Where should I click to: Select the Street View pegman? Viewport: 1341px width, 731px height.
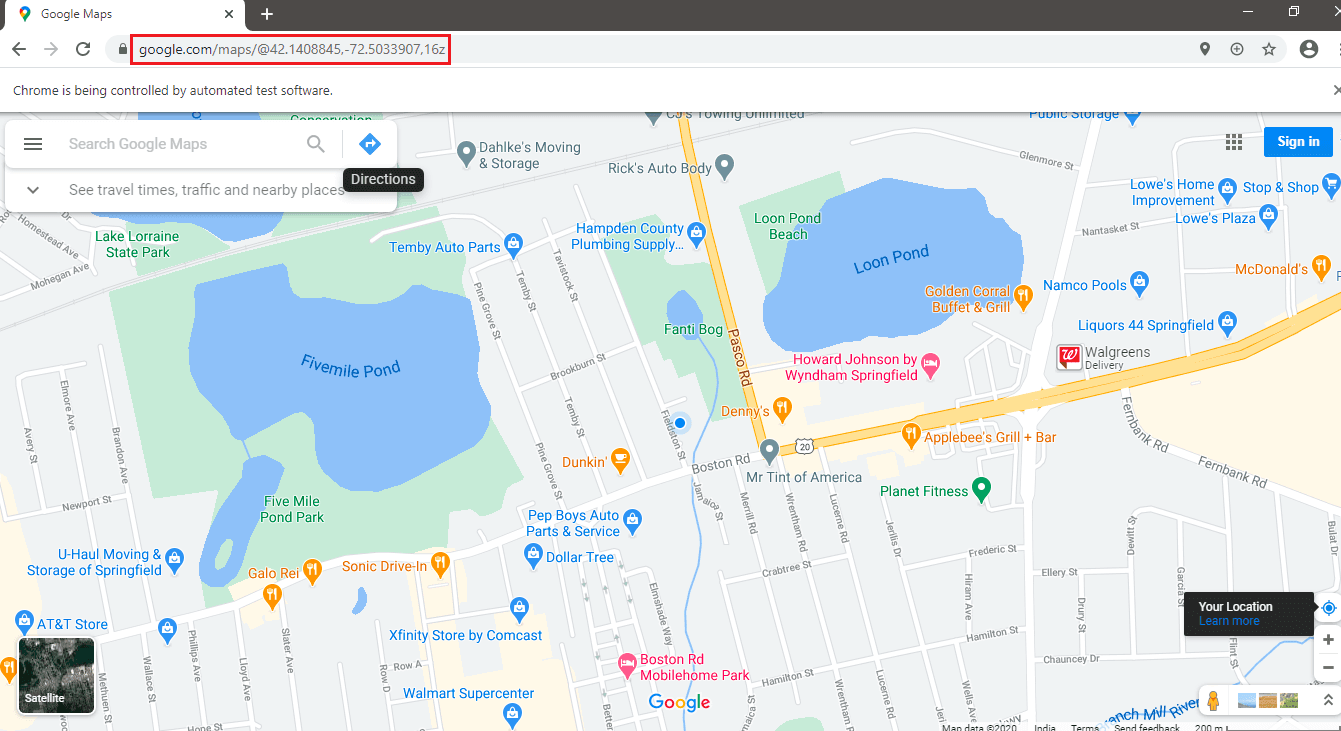tap(1214, 701)
